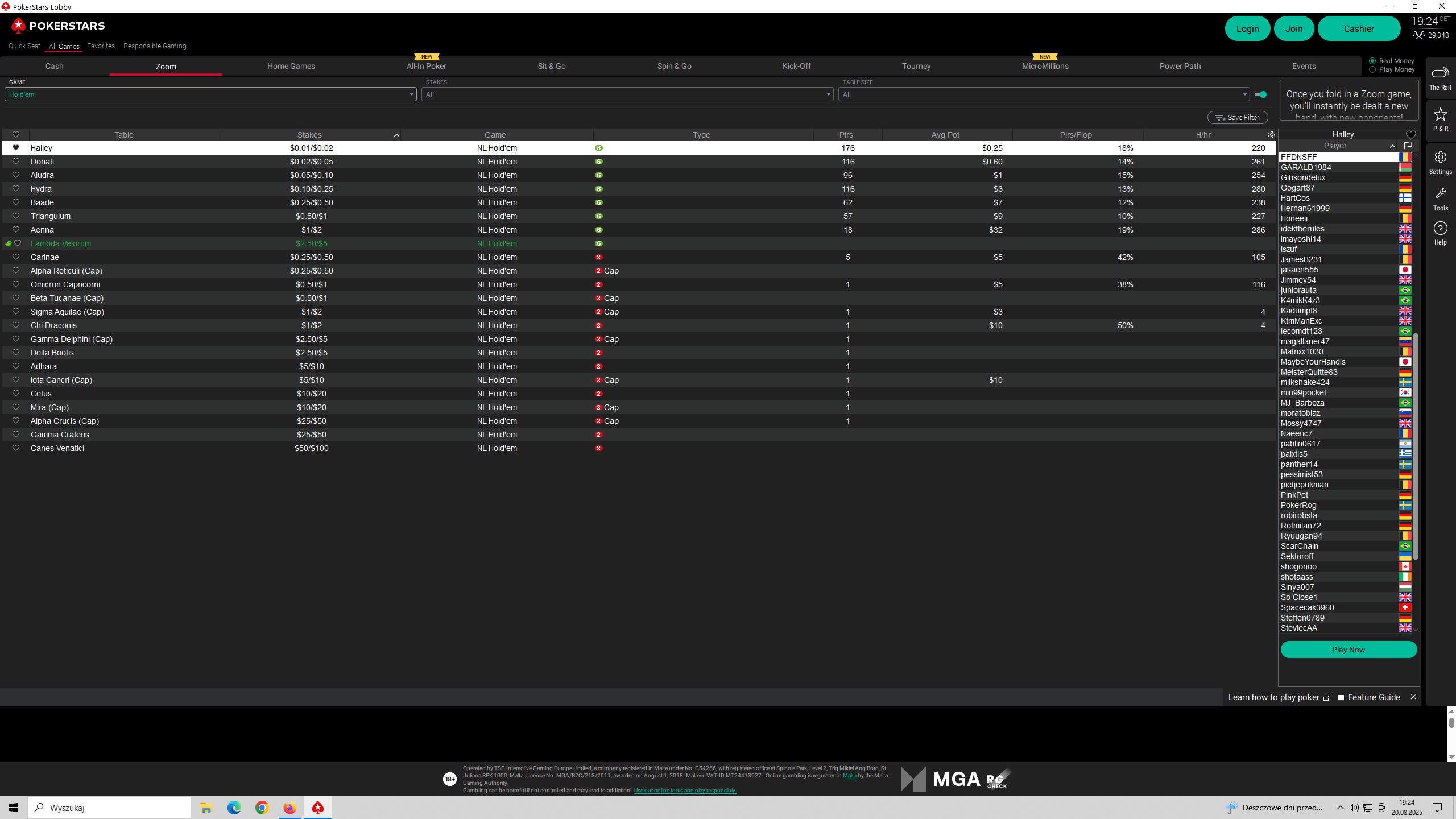The height and width of the screenshot is (819, 1456).
Task: Favorite the Hydra table
Action: click(x=16, y=189)
